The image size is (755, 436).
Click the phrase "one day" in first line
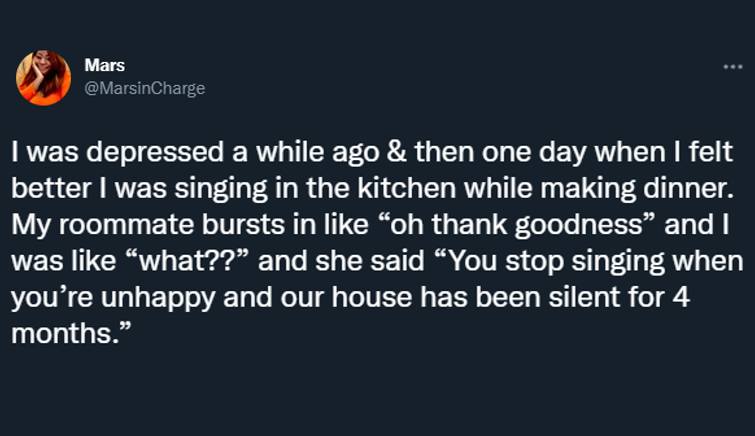pyautogui.click(x=534, y=152)
